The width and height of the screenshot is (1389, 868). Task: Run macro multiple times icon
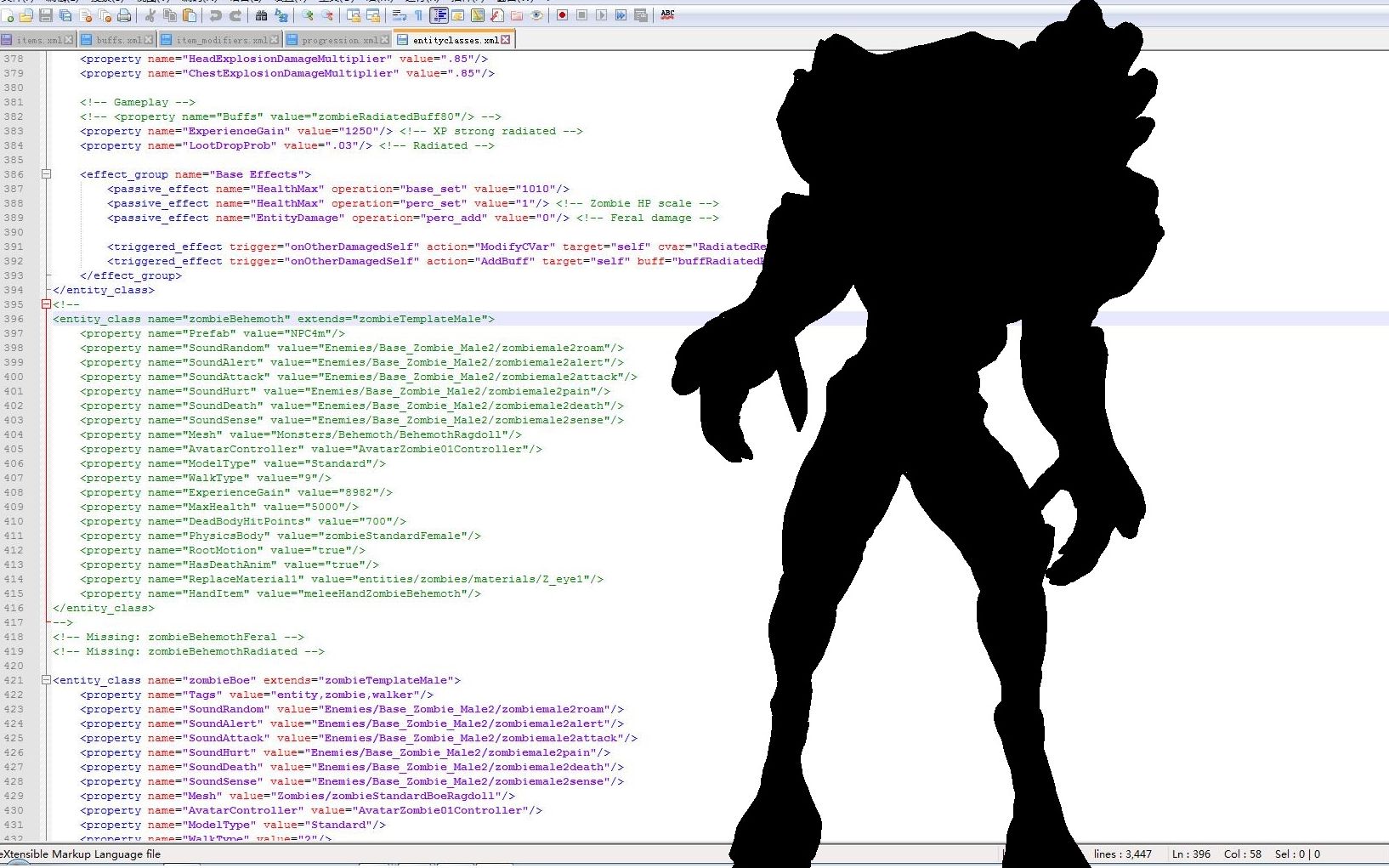pos(621,15)
